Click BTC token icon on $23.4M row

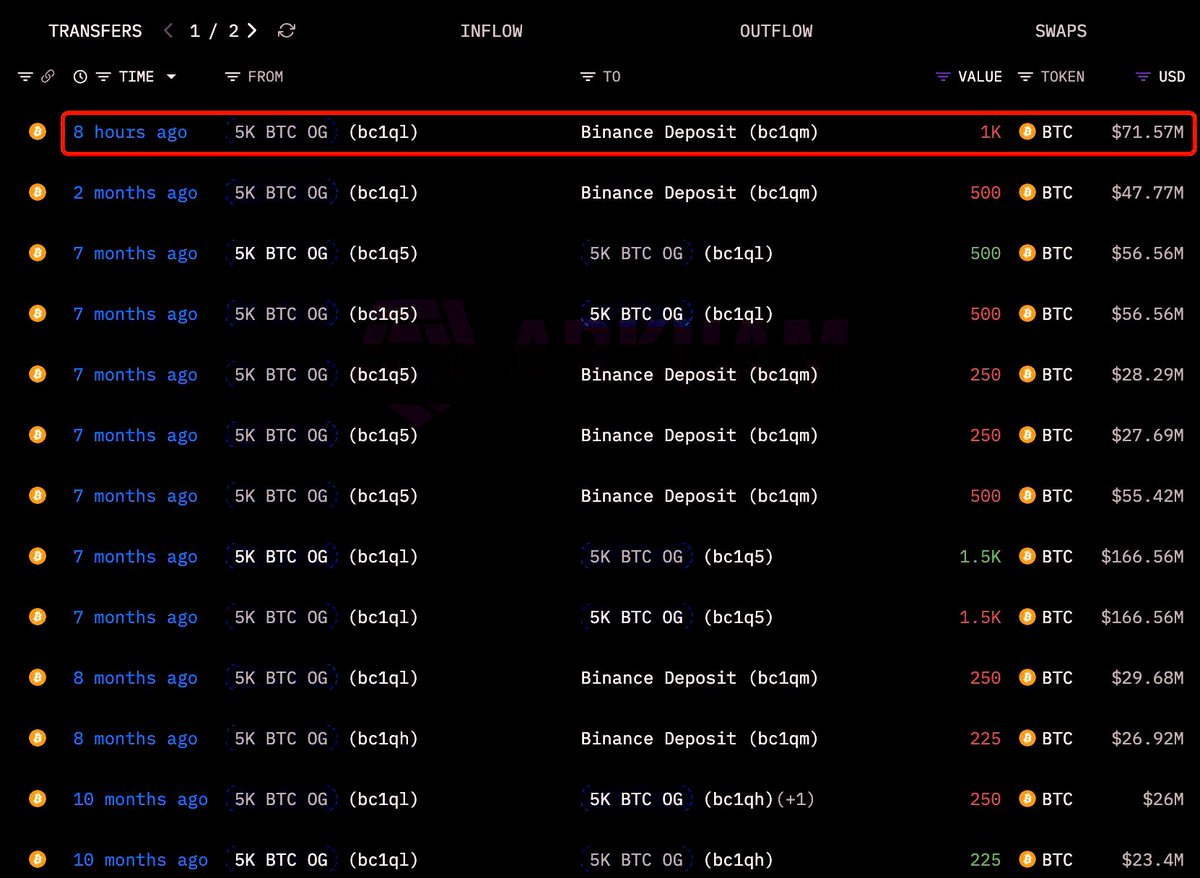pos(1027,859)
